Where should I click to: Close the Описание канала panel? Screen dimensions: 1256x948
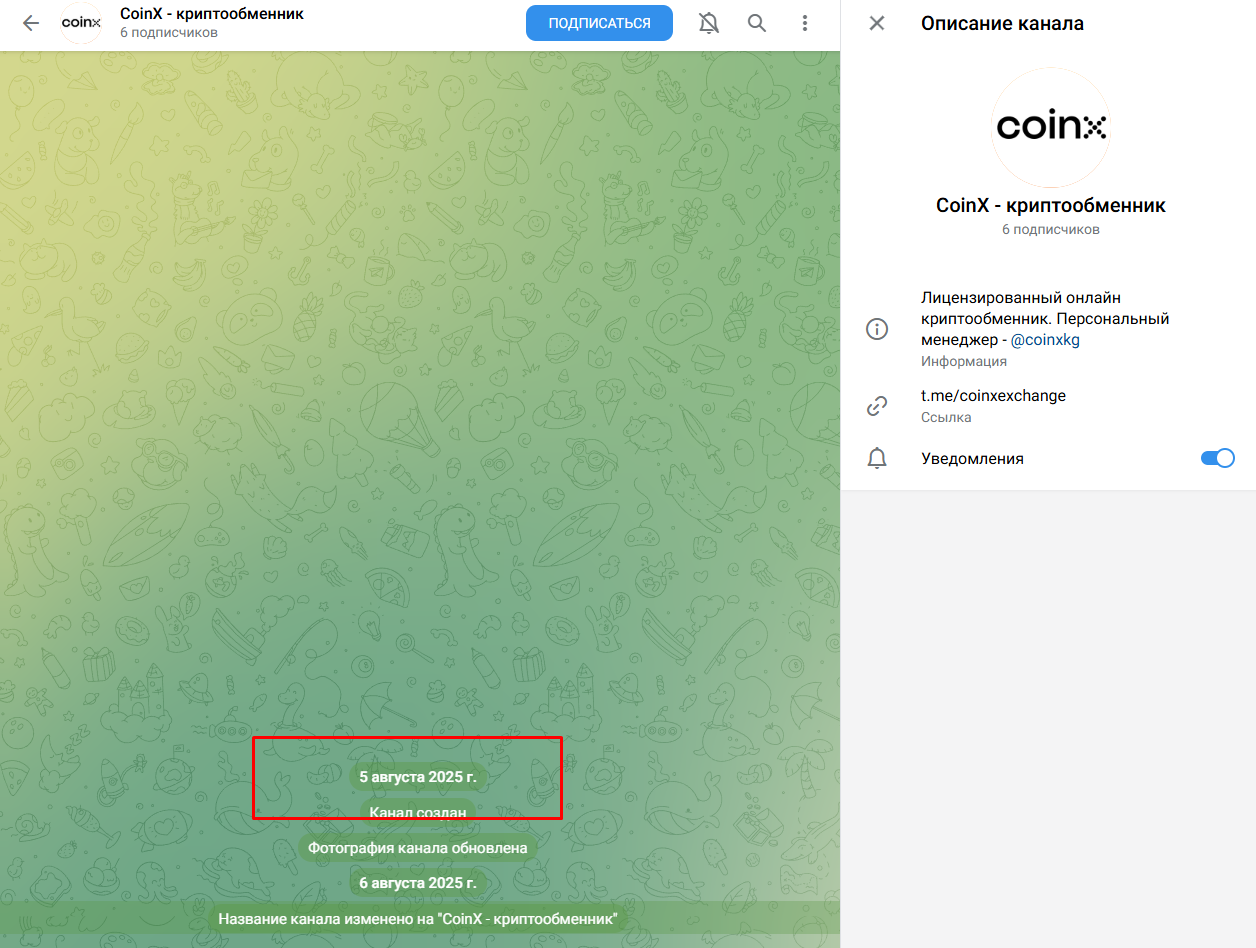(x=877, y=23)
